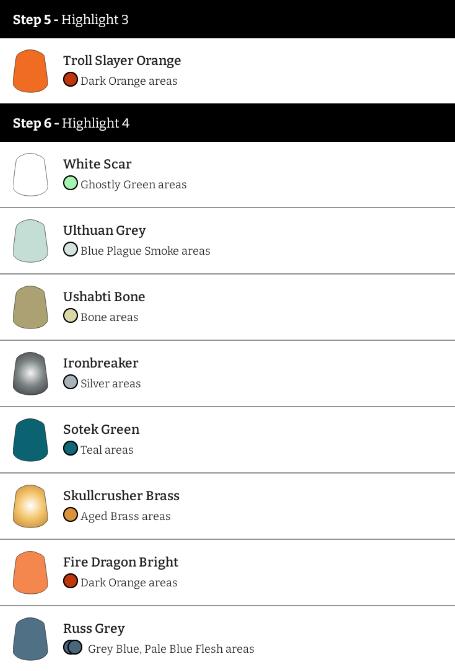The width and height of the screenshot is (455, 671).
Task: Tap the Sotek Green paint pot icon
Action: tap(30, 440)
